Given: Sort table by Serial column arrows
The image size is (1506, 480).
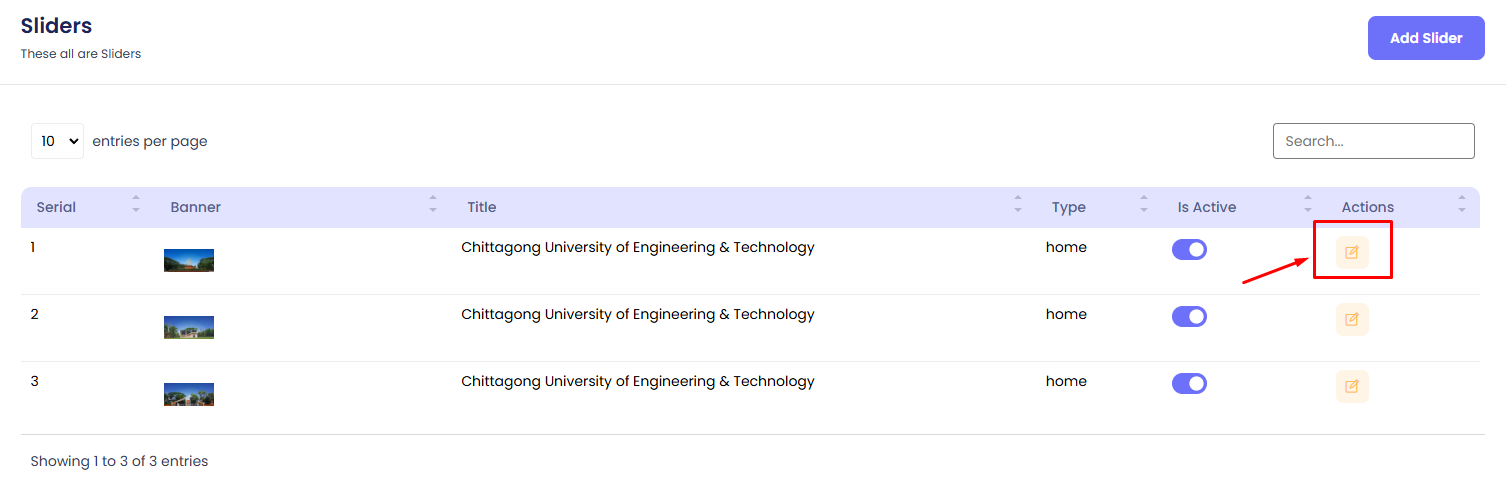Looking at the screenshot, I should [x=136, y=204].
